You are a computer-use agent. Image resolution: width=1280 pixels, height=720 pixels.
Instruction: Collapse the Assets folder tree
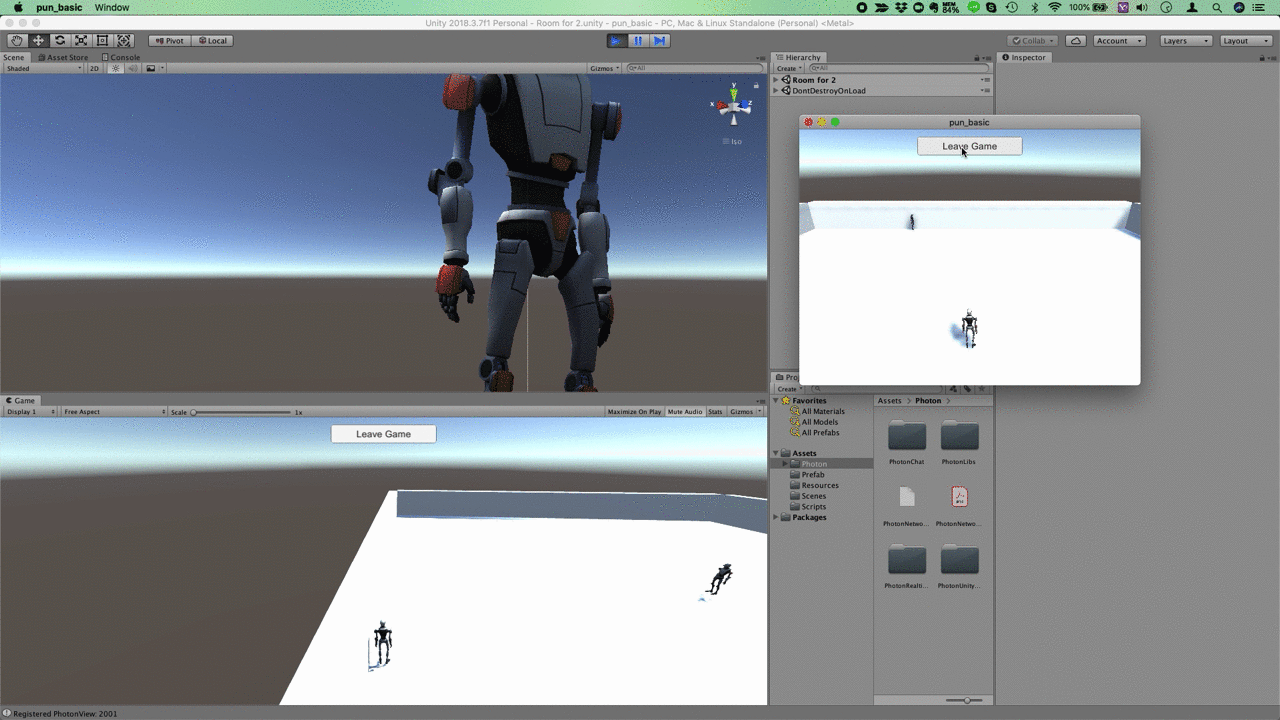point(777,454)
